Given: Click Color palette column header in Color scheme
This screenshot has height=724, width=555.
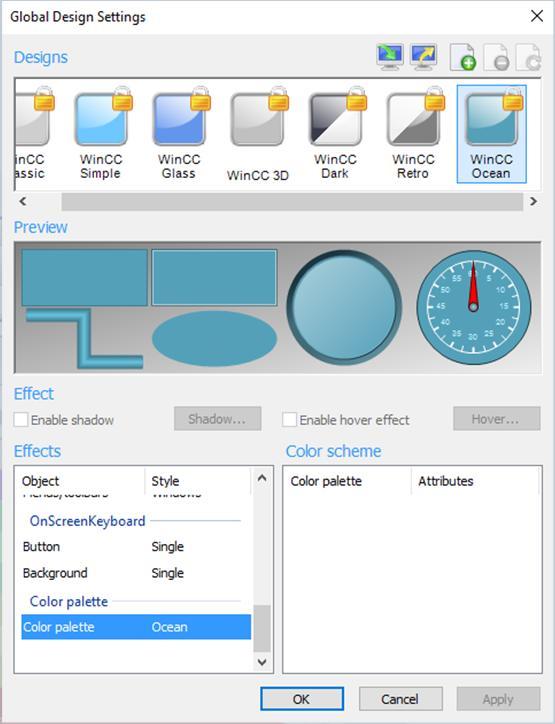Looking at the screenshot, I should coord(347,481).
